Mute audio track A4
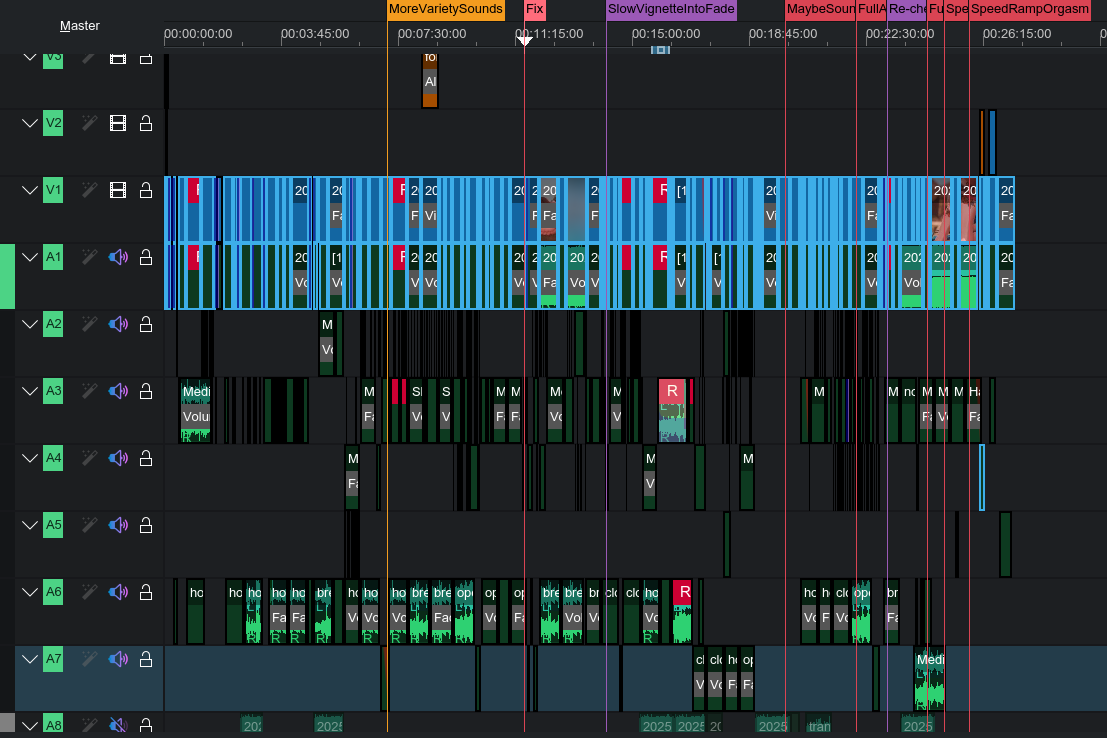Image resolution: width=1107 pixels, height=738 pixels. coord(118,458)
